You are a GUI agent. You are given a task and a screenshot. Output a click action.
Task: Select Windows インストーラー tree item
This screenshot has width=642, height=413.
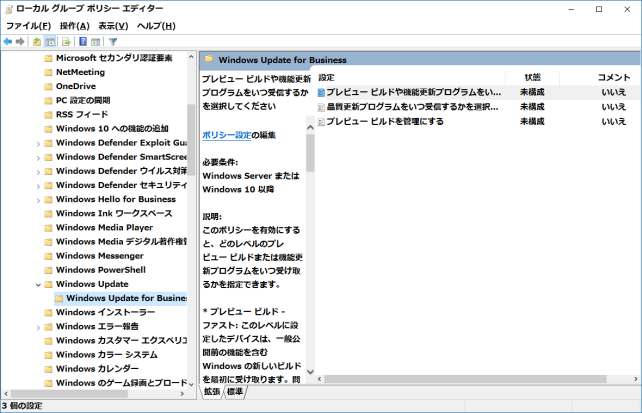[x=106, y=312]
